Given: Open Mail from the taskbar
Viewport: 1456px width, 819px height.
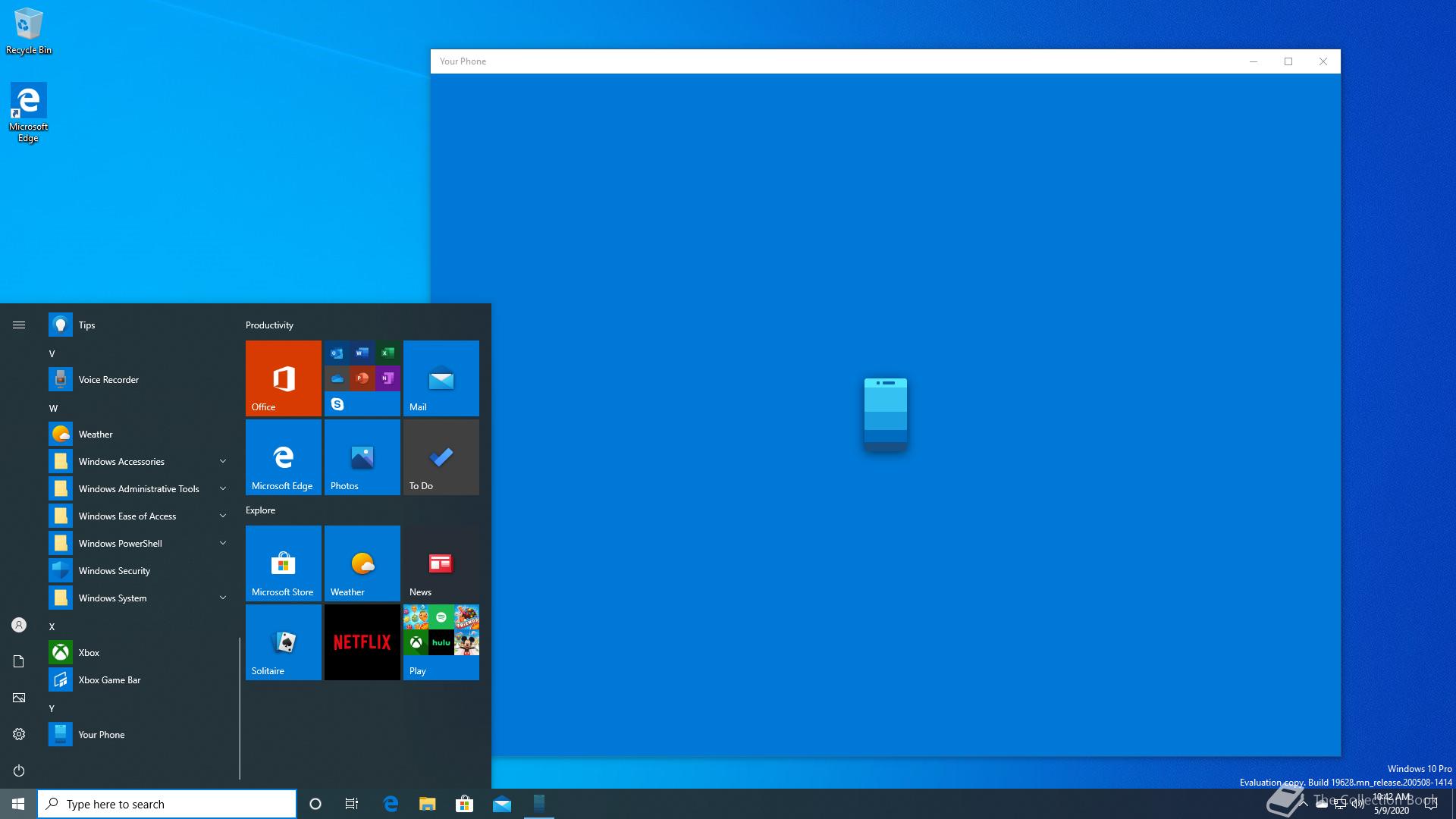Looking at the screenshot, I should [502, 804].
